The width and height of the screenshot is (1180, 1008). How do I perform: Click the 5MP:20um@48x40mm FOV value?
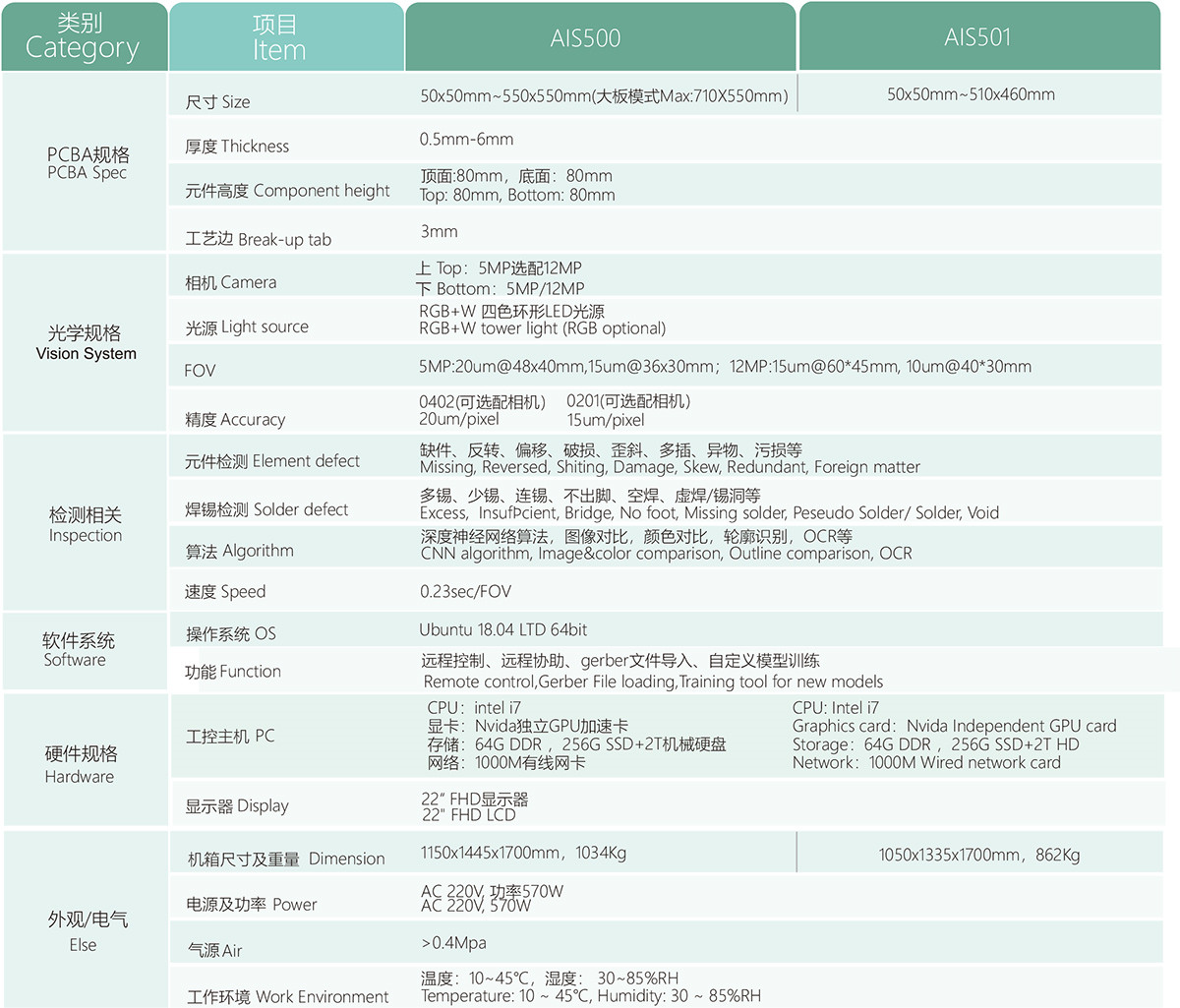(726, 367)
